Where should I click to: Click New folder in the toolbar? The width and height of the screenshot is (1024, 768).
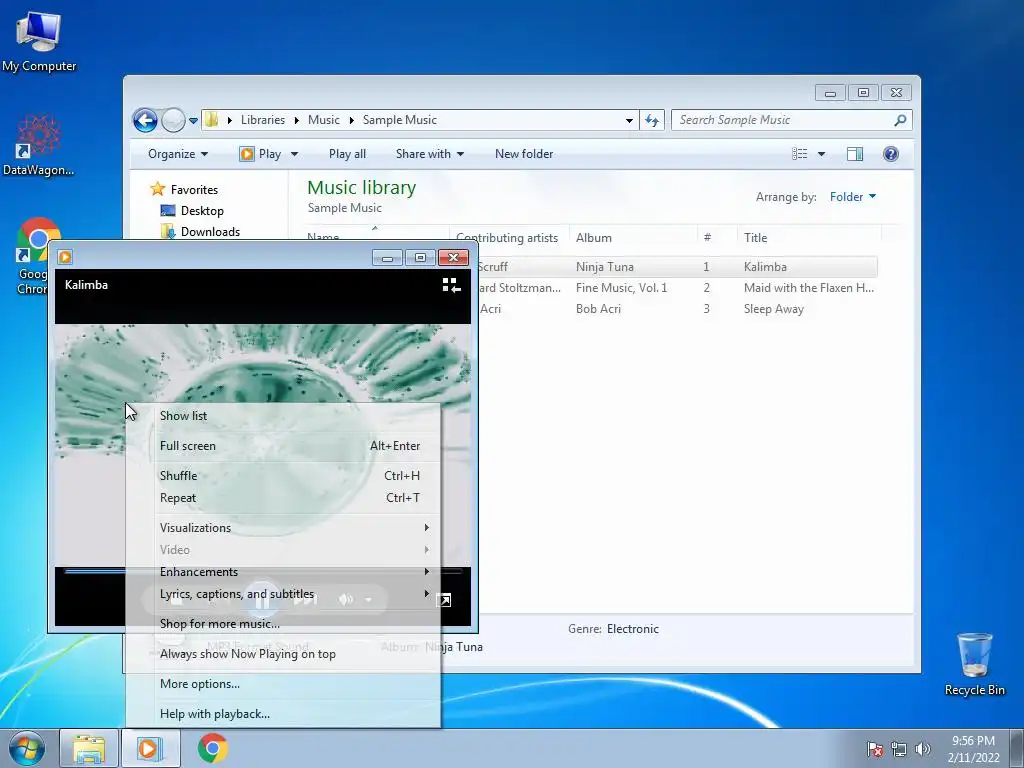click(x=524, y=154)
